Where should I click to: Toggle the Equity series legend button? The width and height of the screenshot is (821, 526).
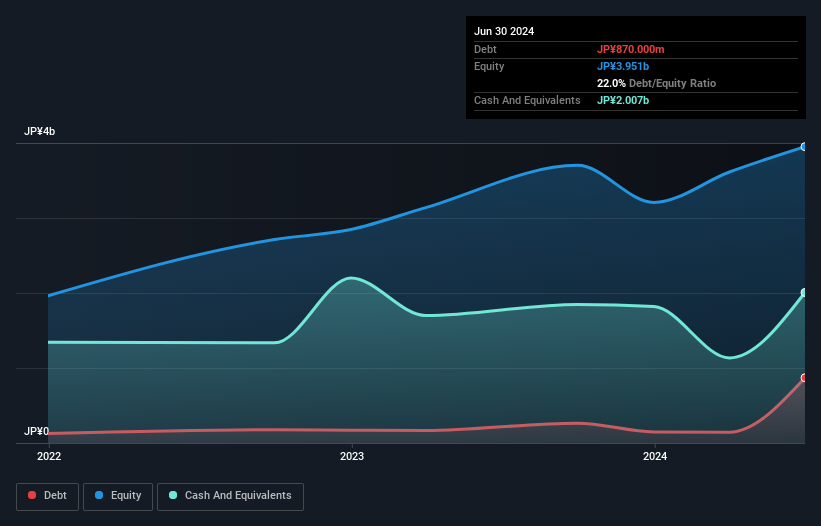tap(118, 496)
